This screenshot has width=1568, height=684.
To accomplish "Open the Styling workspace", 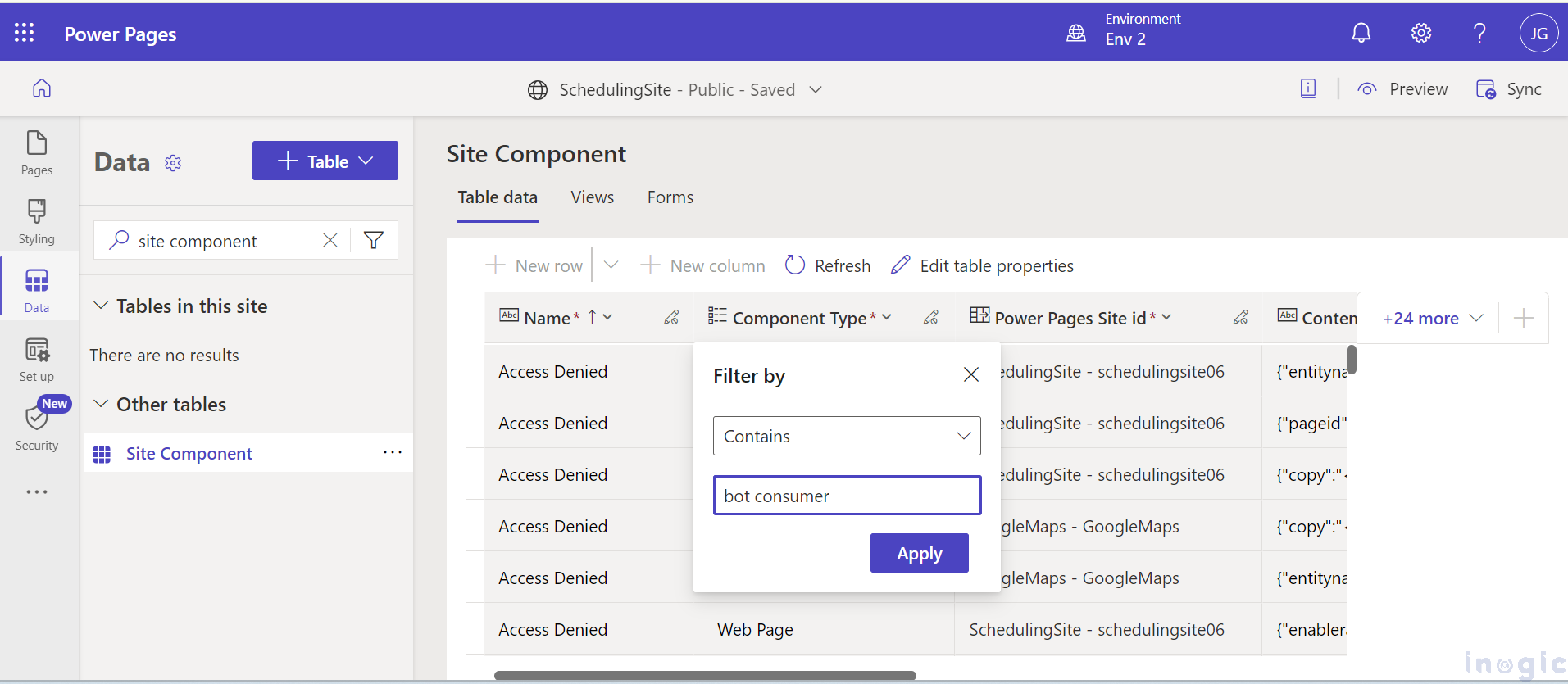I will (37, 222).
